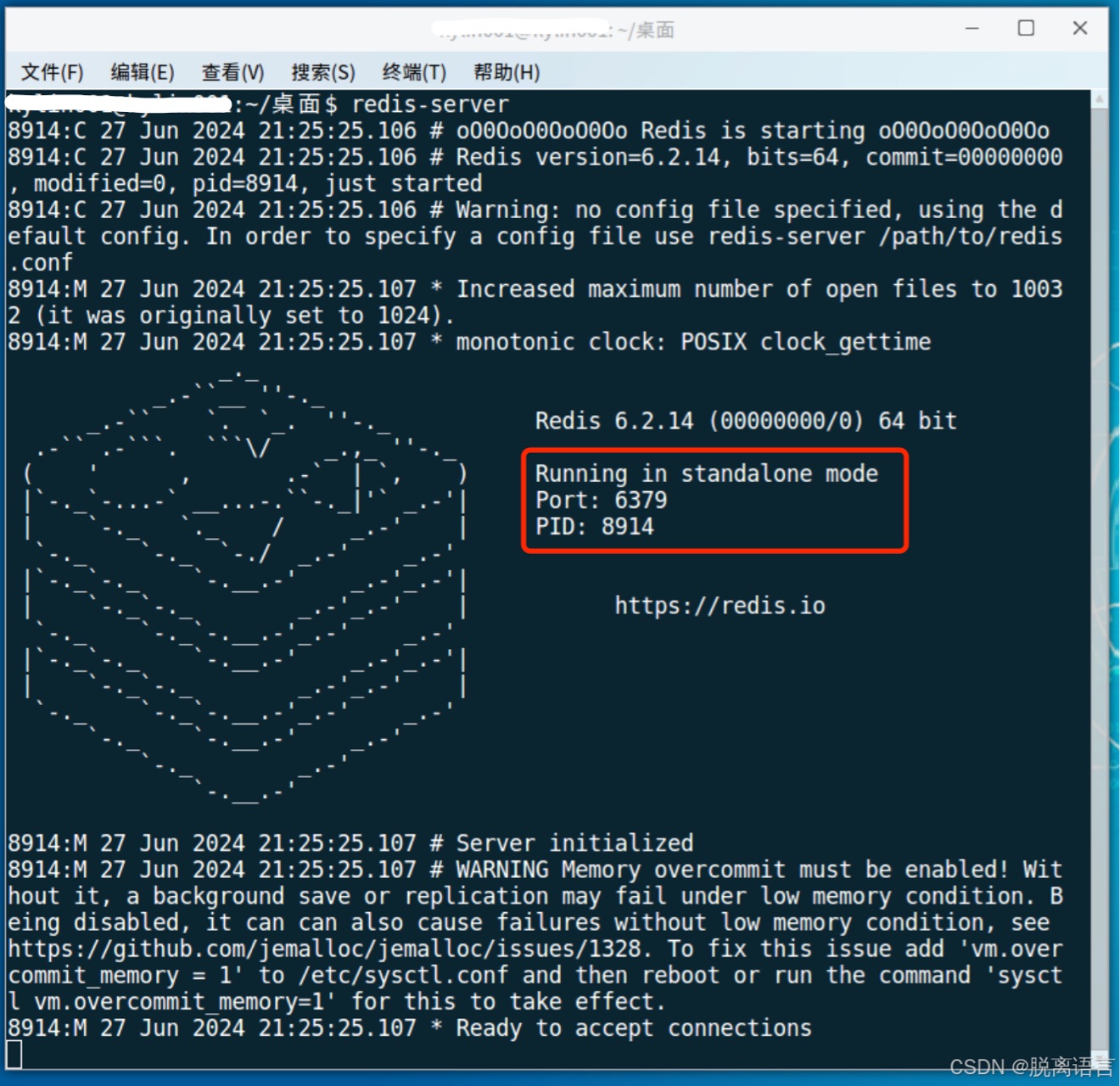Click the https://redis.io URL text
The image size is (1120, 1086).
click(720, 606)
